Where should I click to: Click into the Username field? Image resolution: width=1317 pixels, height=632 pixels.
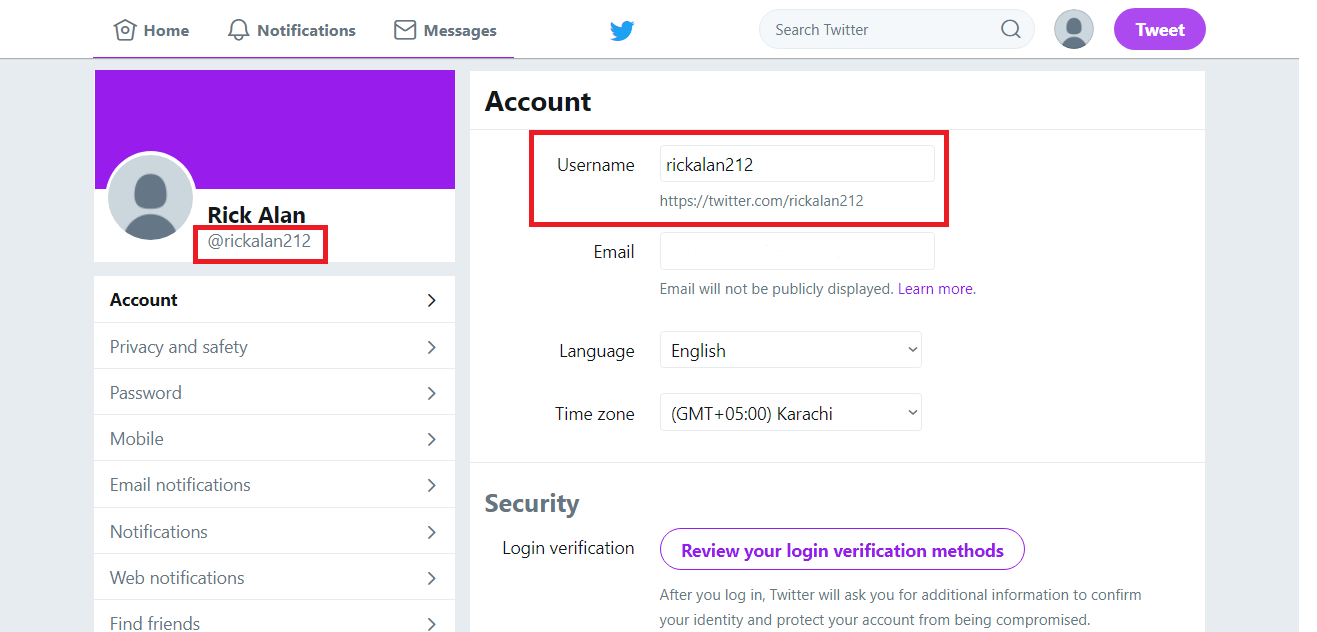point(797,164)
